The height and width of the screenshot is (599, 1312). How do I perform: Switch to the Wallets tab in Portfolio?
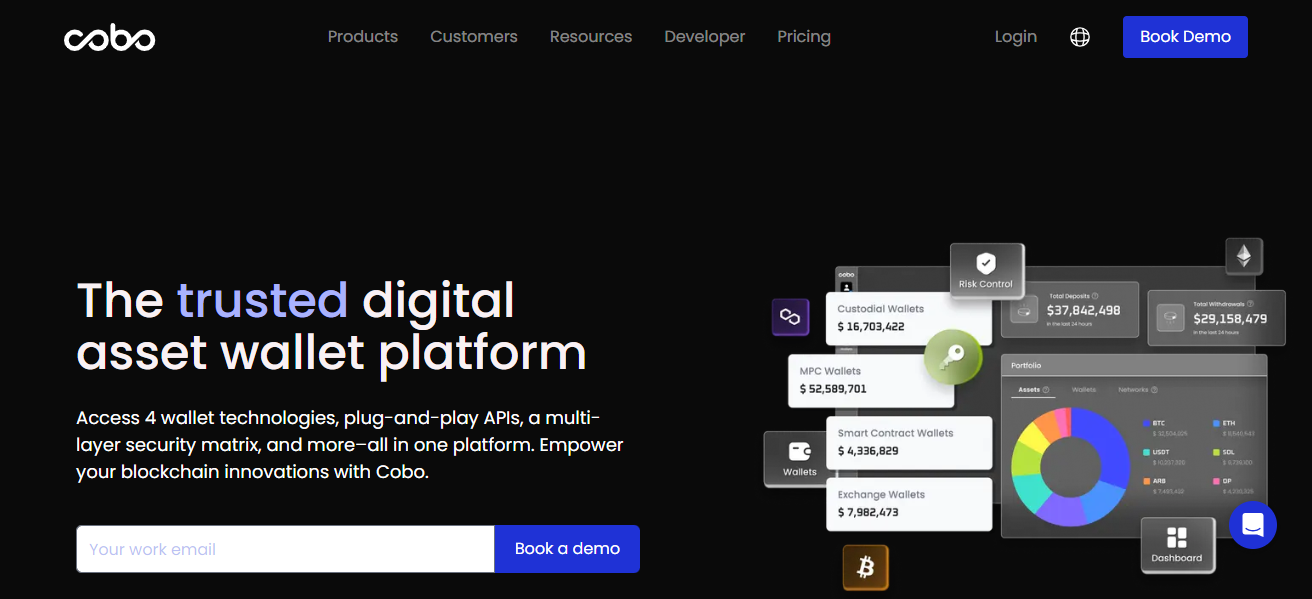click(x=1084, y=390)
